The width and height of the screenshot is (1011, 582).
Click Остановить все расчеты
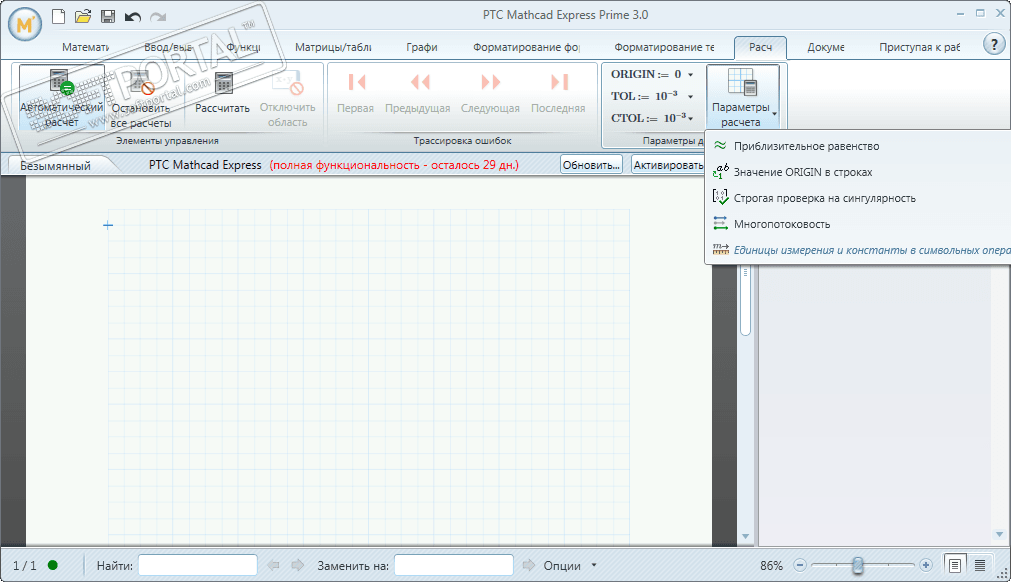pyautogui.click(x=141, y=99)
